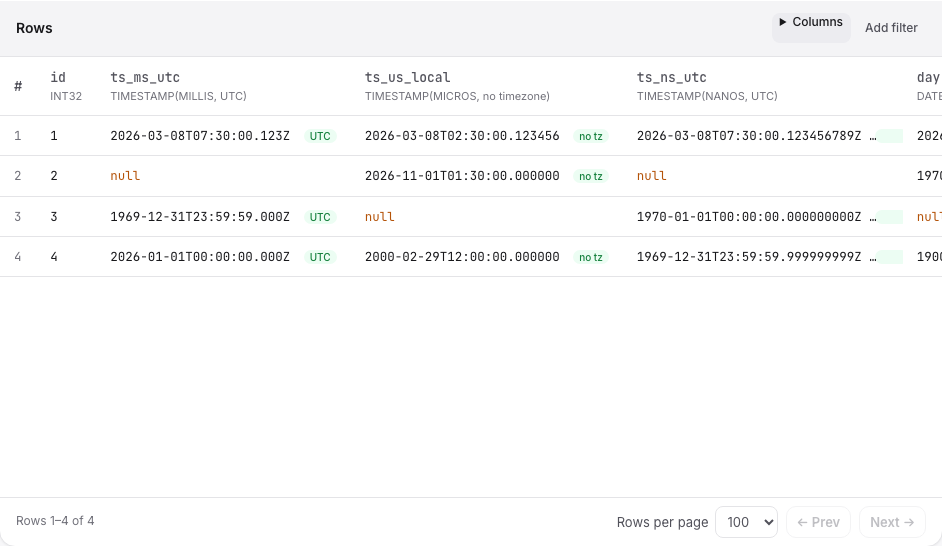Click the no tz badge in row 4
The height and width of the screenshot is (546, 942).
591,257
